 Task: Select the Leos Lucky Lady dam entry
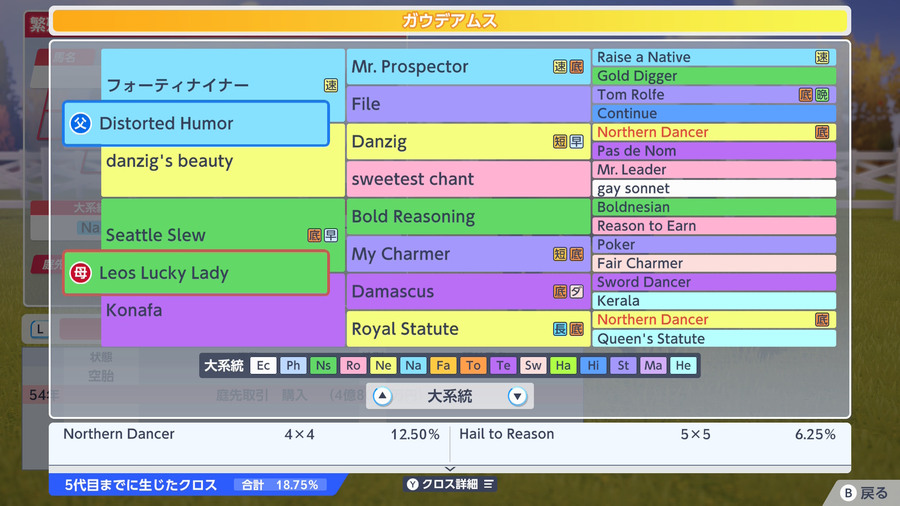coord(196,273)
